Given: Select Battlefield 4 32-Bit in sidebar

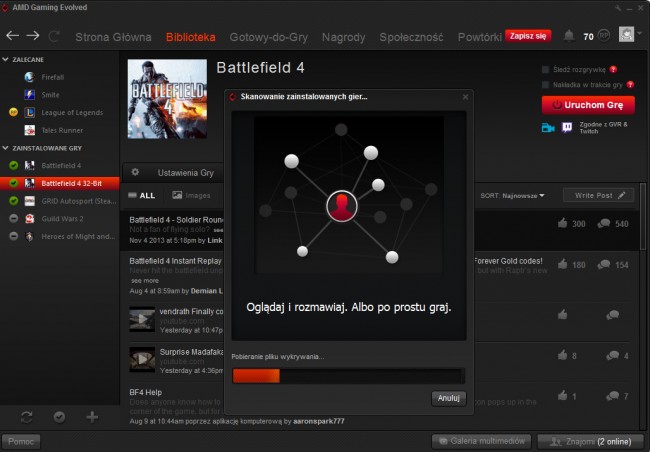Looking at the screenshot, I should pyautogui.click(x=60, y=183).
